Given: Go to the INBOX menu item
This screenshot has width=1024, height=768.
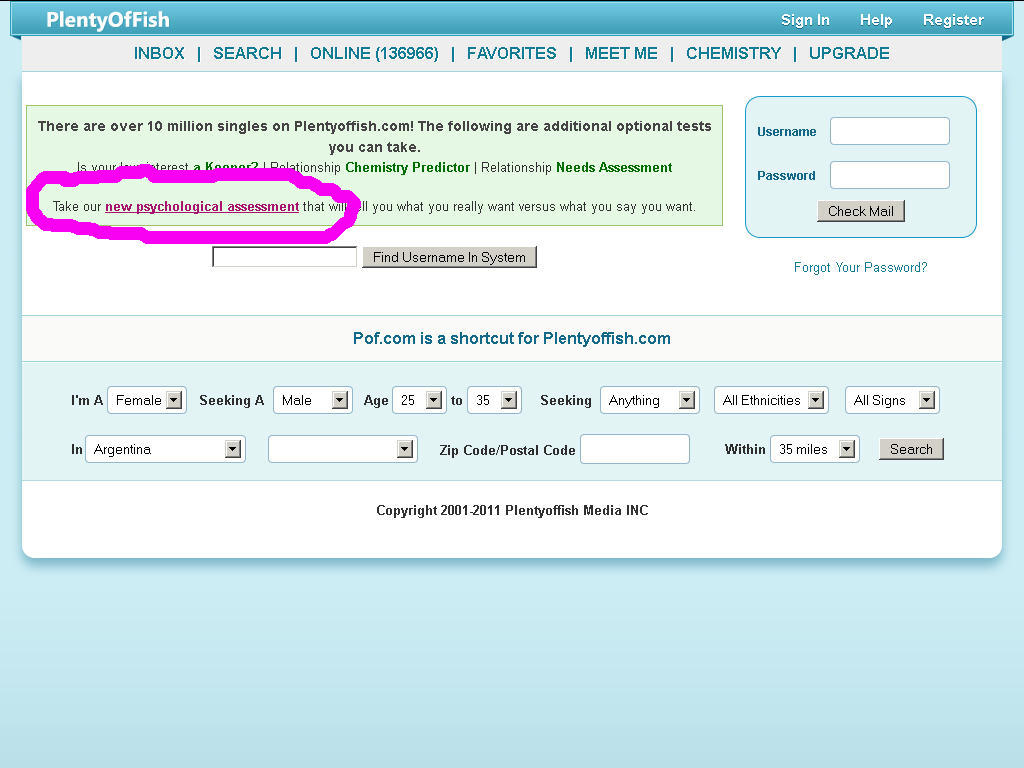Looking at the screenshot, I should pos(159,54).
